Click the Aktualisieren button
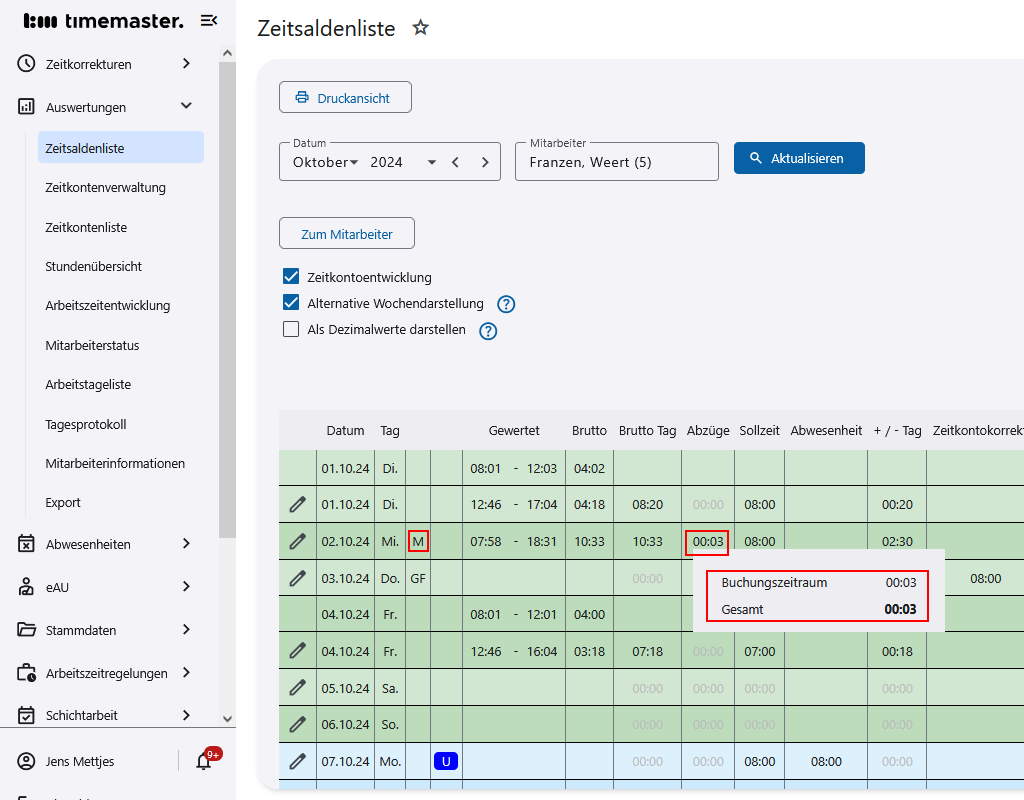Viewport: 1024px width, 800px height. pyautogui.click(x=798, y=157)
